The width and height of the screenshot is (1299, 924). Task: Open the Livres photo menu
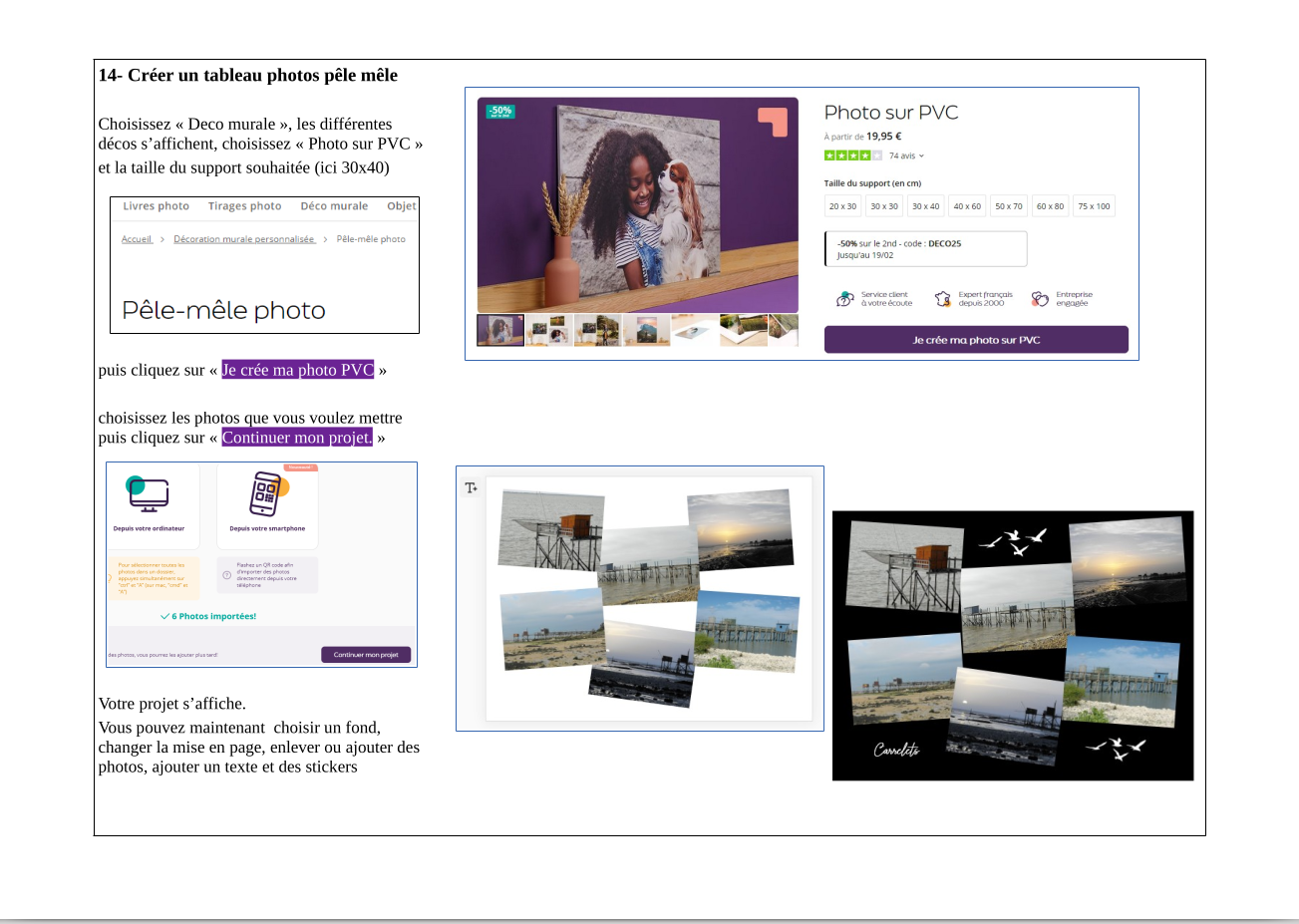click(156, 206)
